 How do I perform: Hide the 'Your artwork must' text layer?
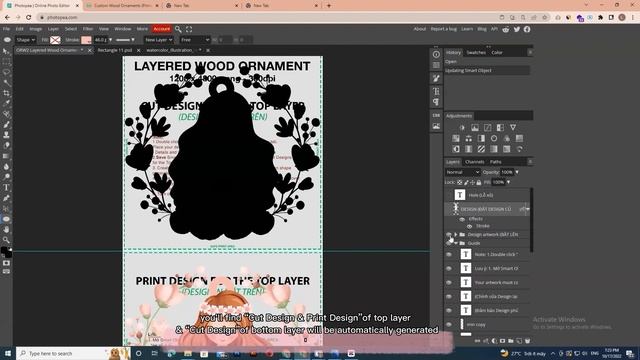(x=449, y=282)
